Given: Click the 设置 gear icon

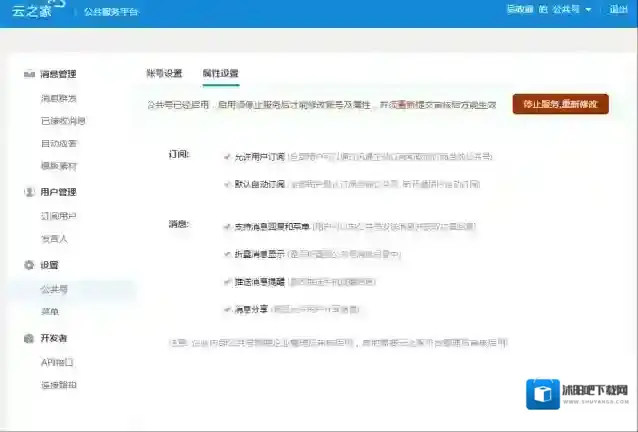Looking at the screenshot, I should tap(29, 265).
